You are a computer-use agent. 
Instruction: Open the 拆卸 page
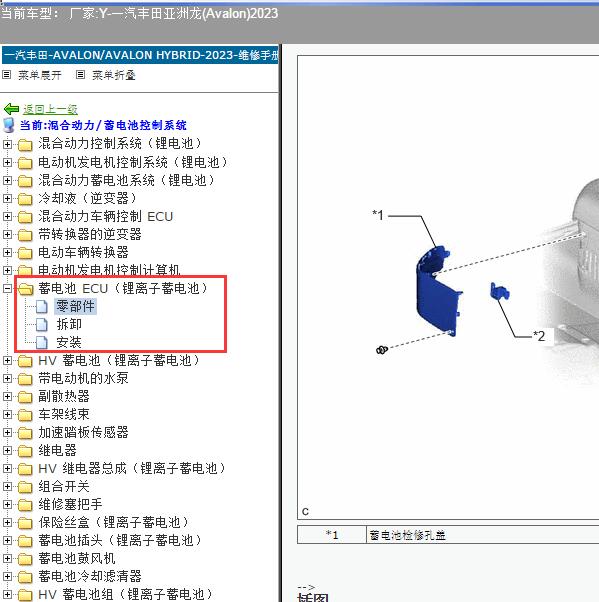pyautogui.click(x=69, y=324)
